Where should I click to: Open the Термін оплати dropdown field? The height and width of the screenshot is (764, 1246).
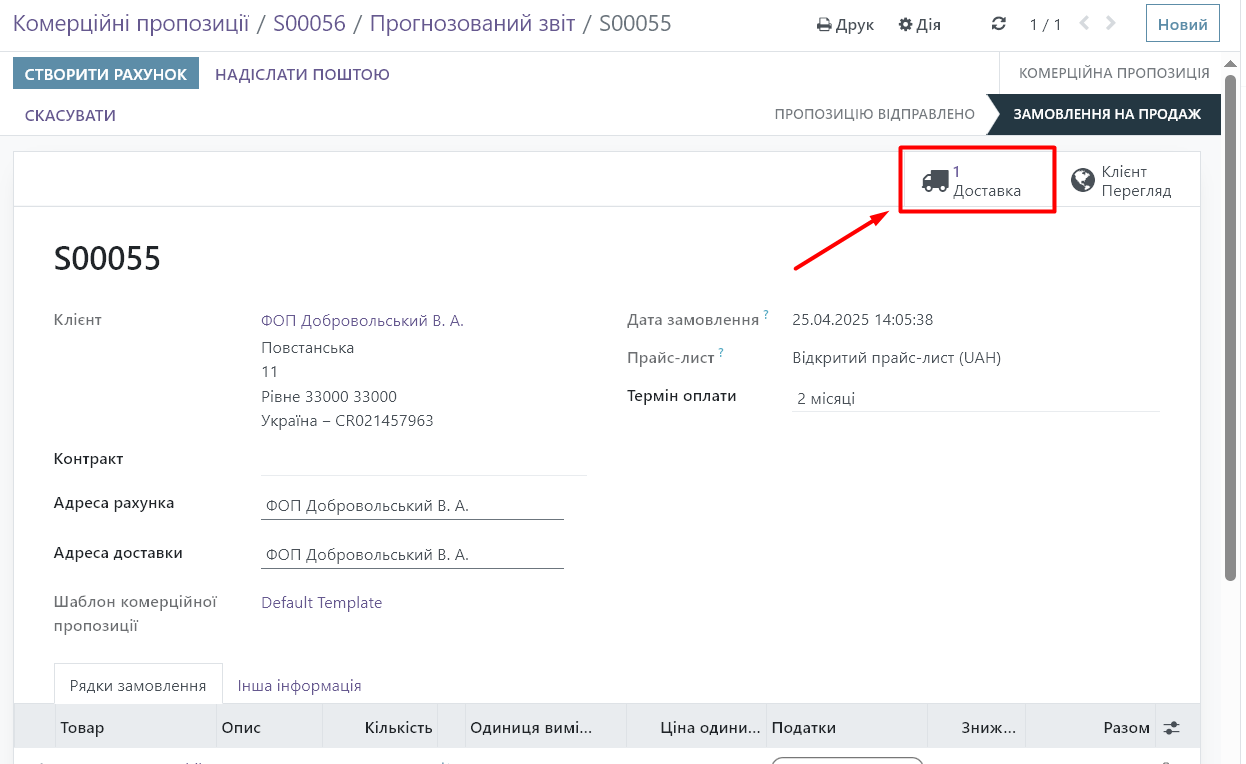point(975,398)
